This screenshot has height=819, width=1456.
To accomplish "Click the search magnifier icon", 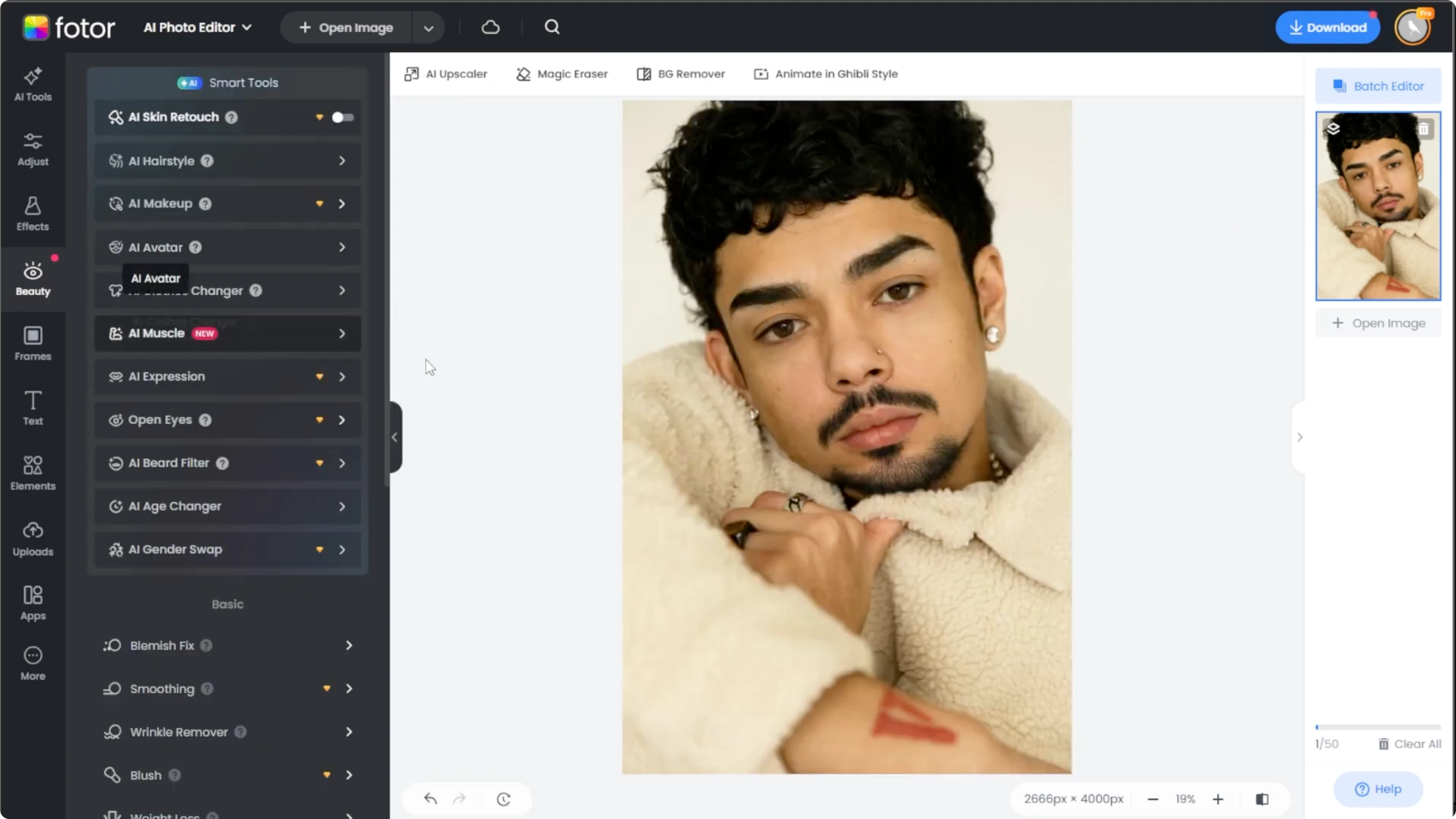I will (x=552, y=27).
